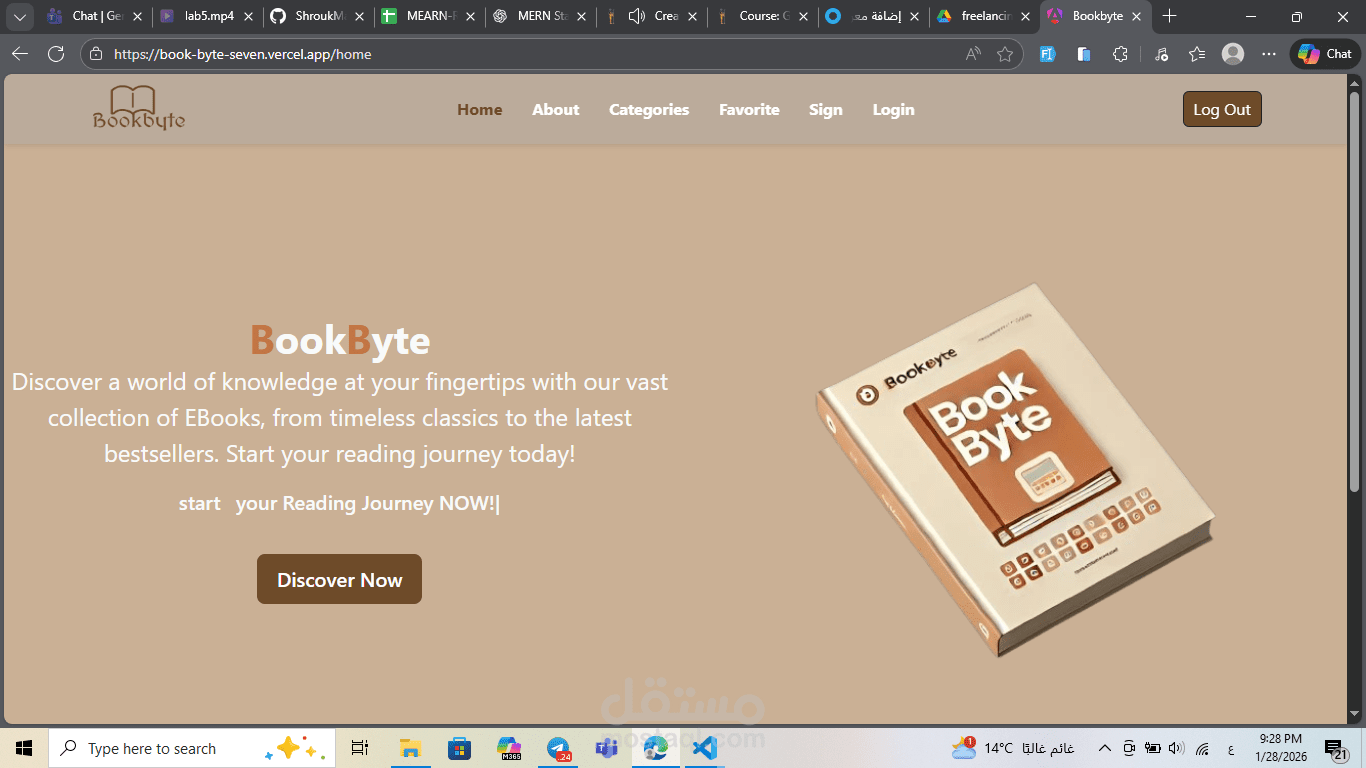
Task: Mute the audio icon on Crea tab
Action: pos(636,16)
